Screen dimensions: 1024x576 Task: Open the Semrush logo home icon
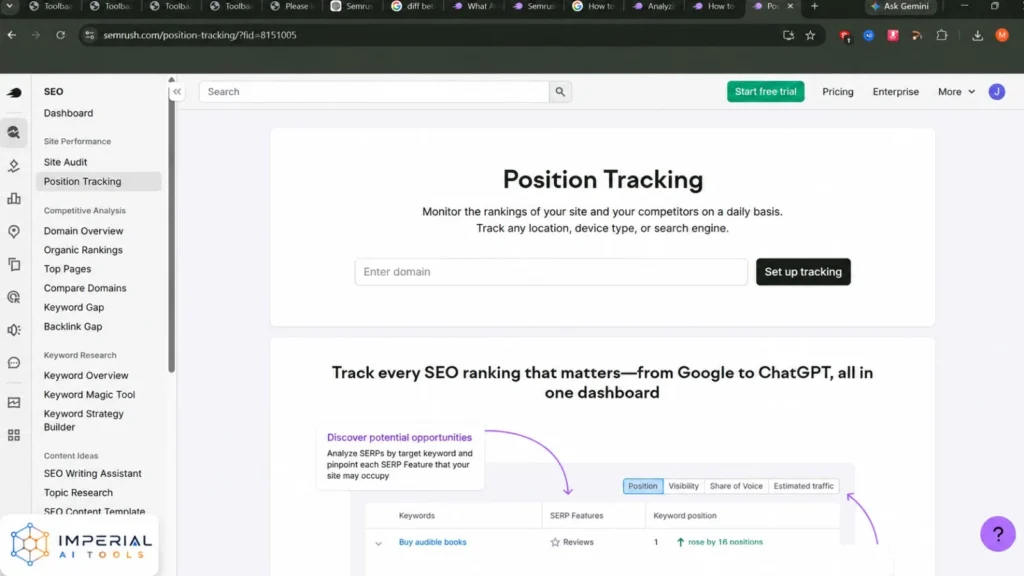14,93
